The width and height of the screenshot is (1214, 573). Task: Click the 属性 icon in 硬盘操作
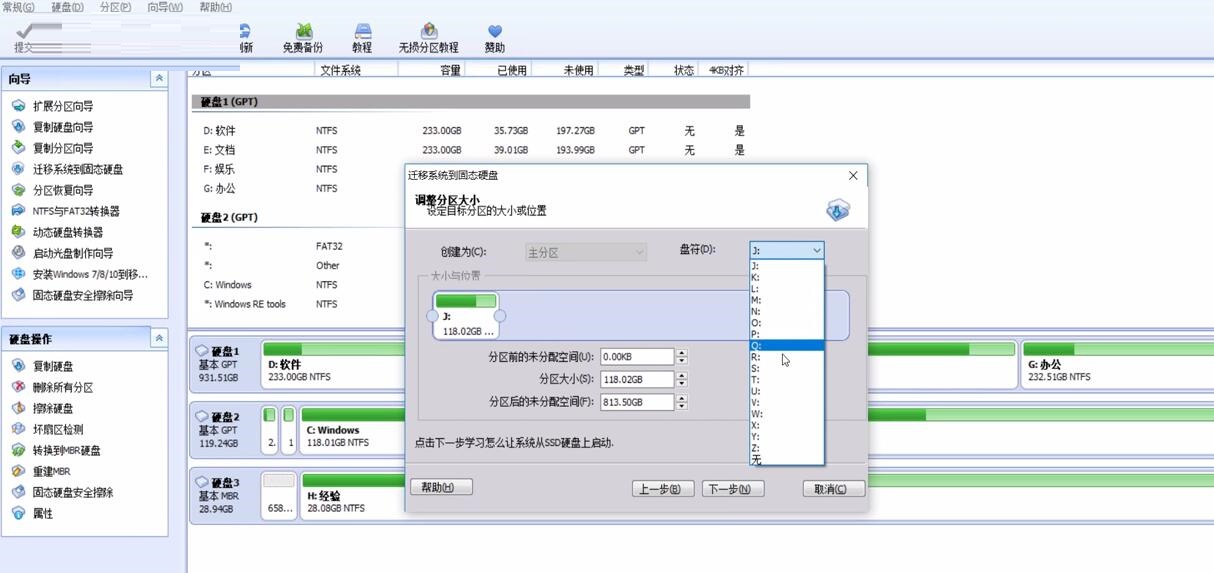pos(18,513)
